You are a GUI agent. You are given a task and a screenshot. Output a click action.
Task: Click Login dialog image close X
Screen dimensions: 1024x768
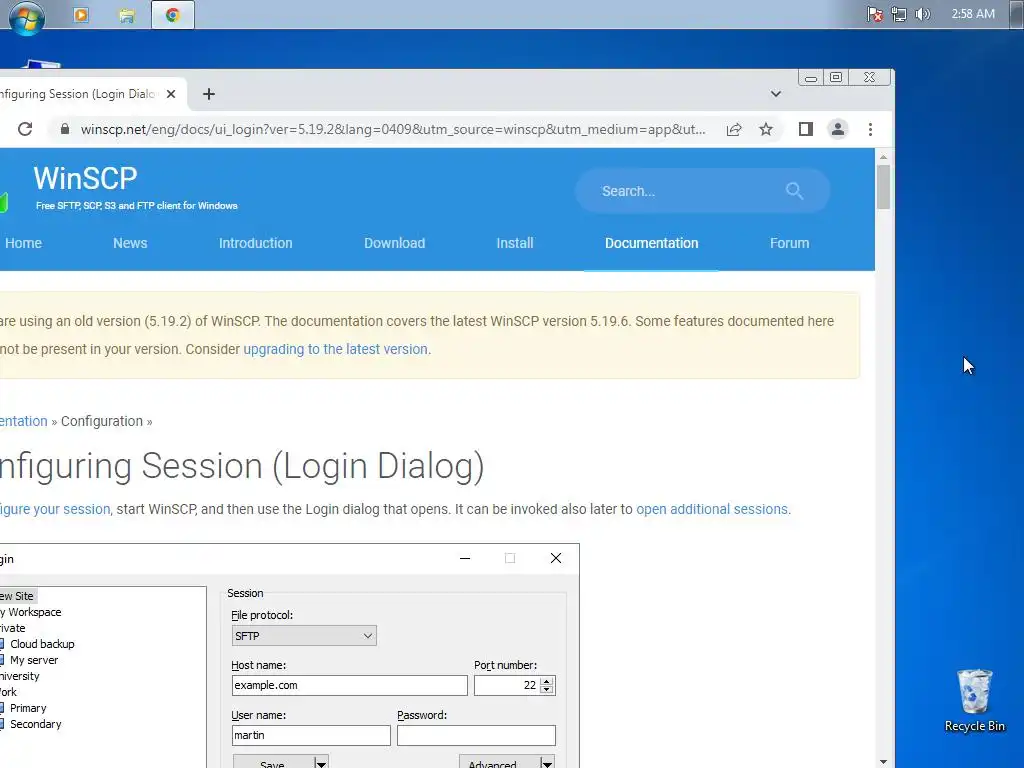click(556, 558)
